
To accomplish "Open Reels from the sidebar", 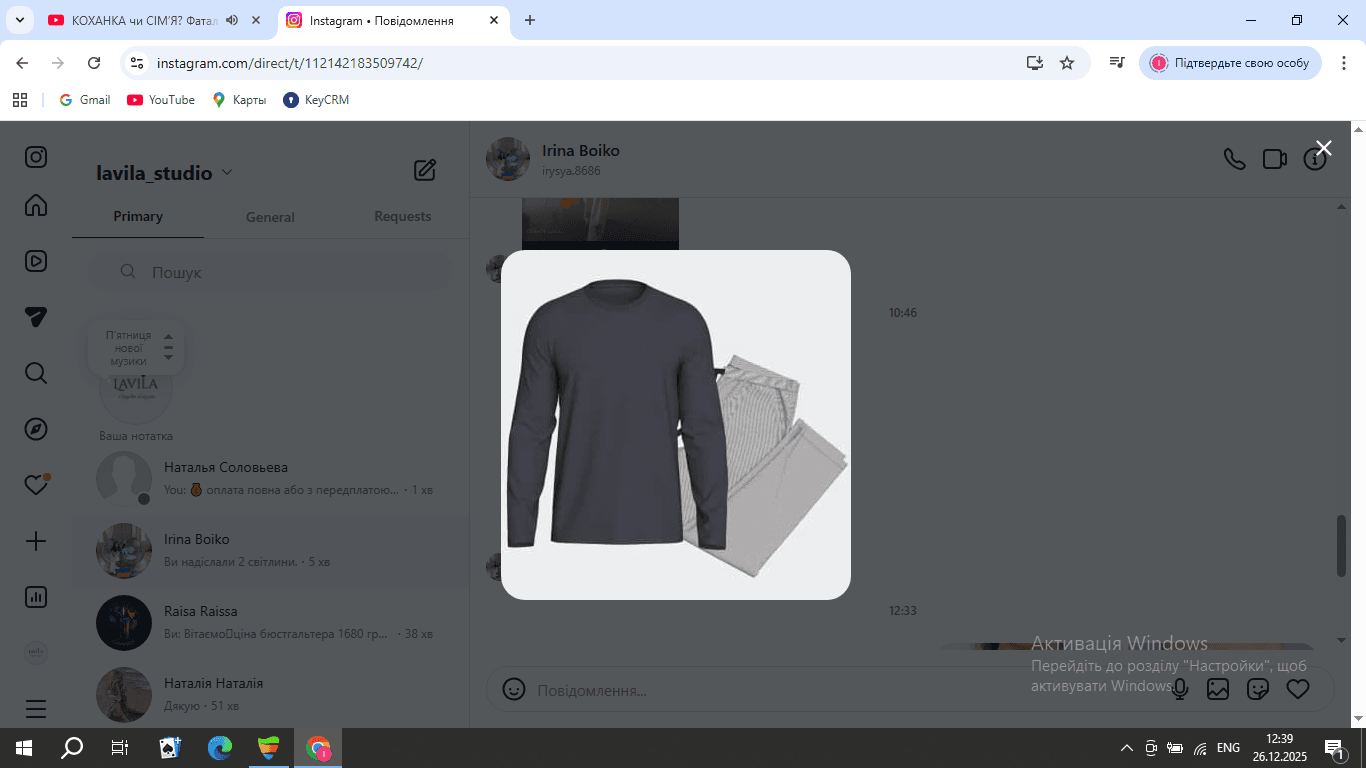I will point(36,261).
